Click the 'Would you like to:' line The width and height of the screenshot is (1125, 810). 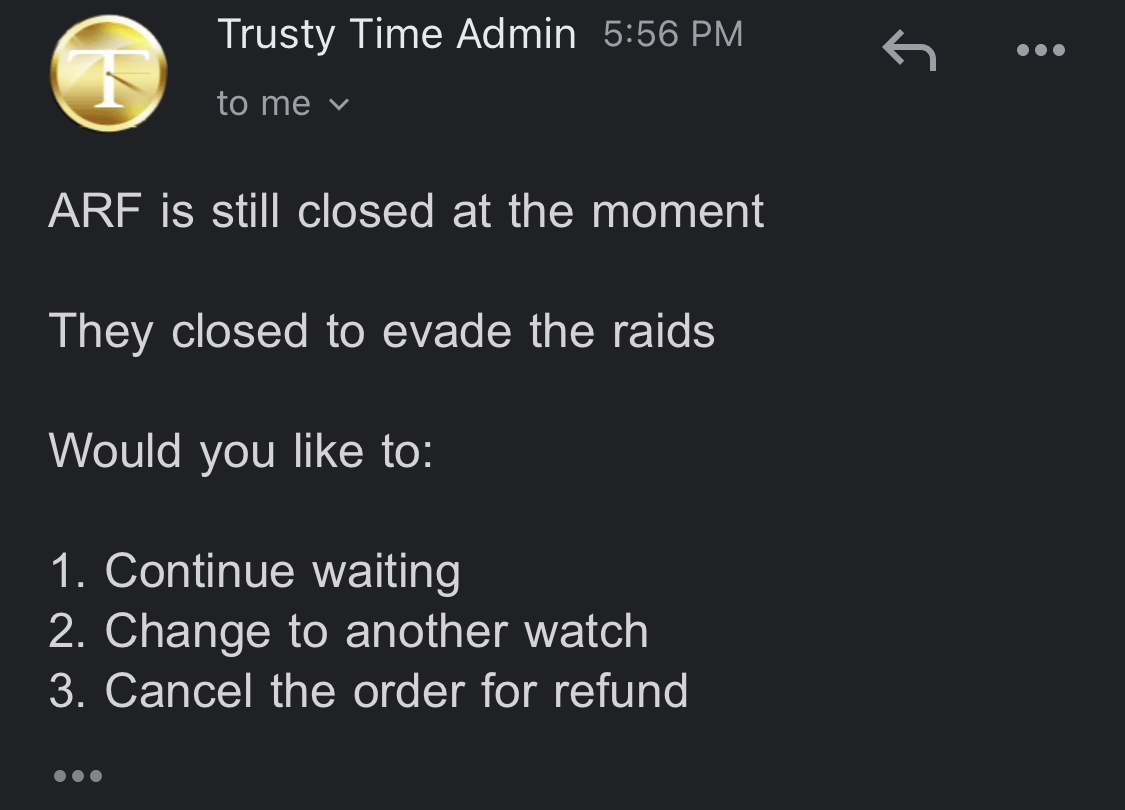point(241,451)
